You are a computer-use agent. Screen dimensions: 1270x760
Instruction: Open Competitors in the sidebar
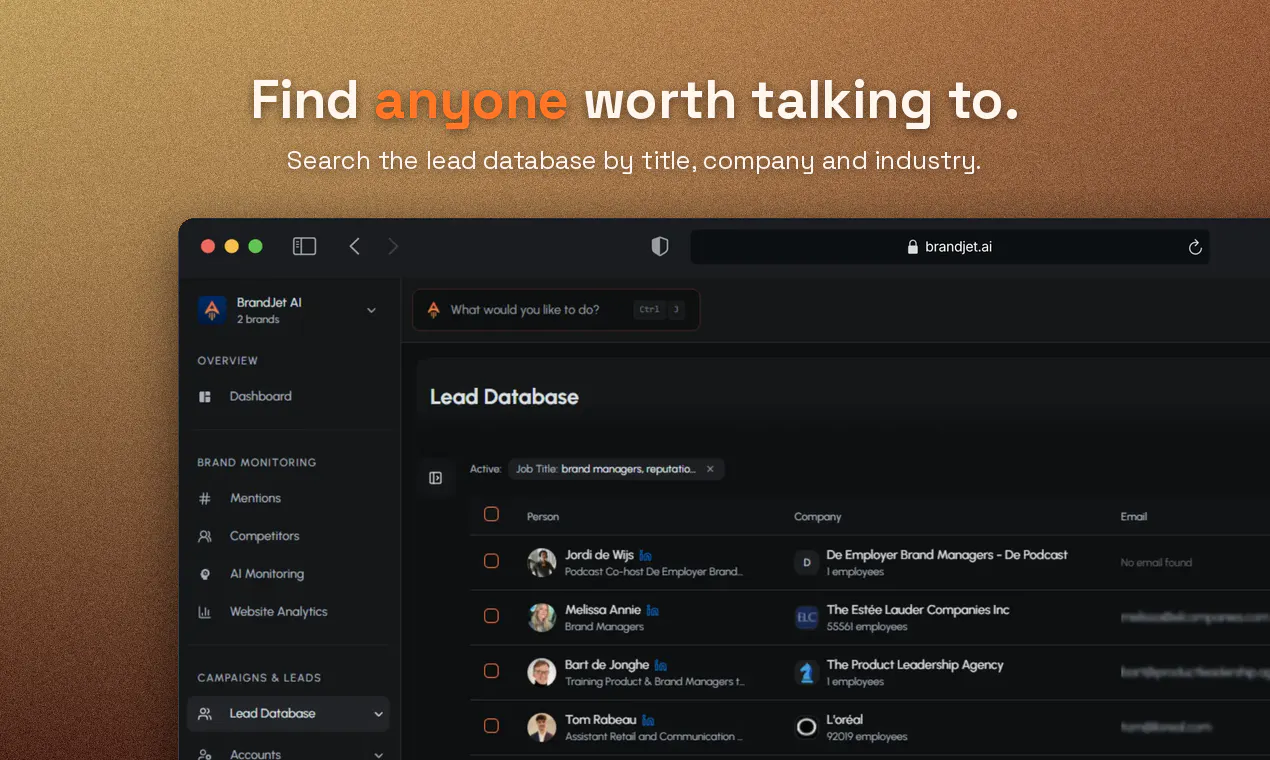264,536
